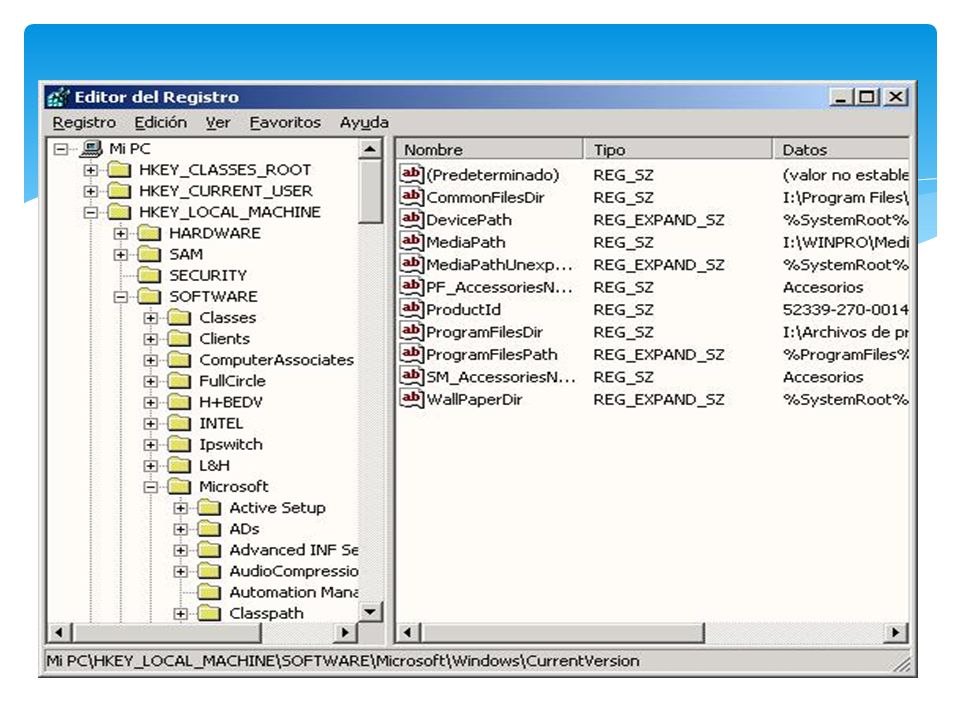
Task: Click the tree pane scroll left arrow
Action: [x=59, y=632]
